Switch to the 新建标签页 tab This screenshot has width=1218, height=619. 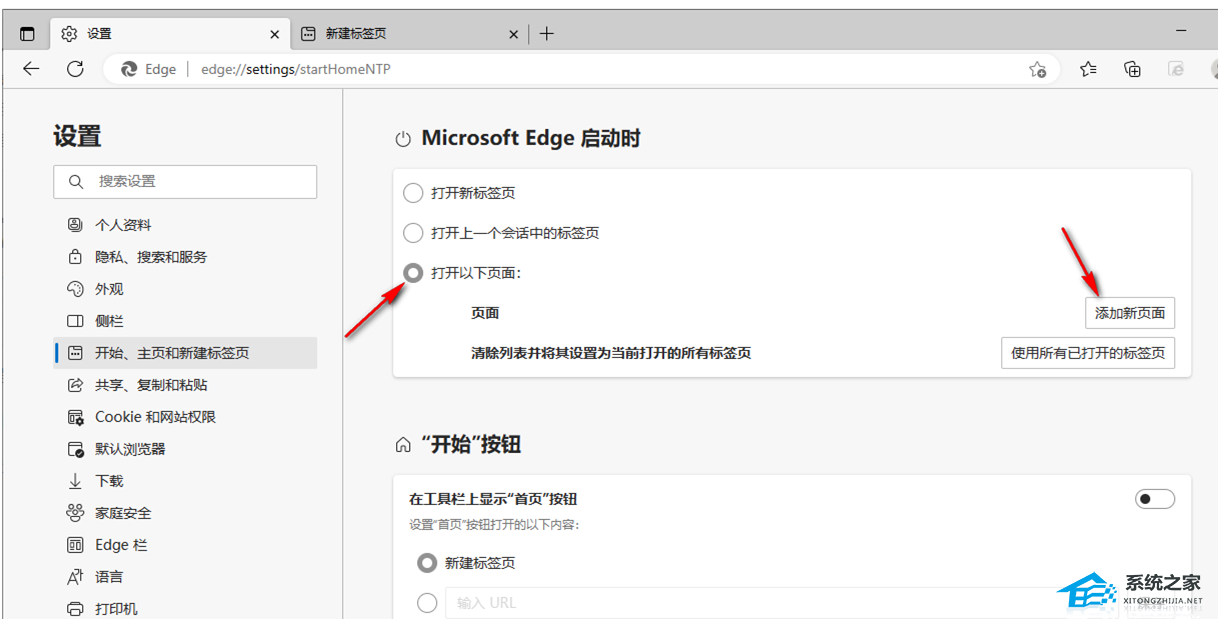(400, 34)
